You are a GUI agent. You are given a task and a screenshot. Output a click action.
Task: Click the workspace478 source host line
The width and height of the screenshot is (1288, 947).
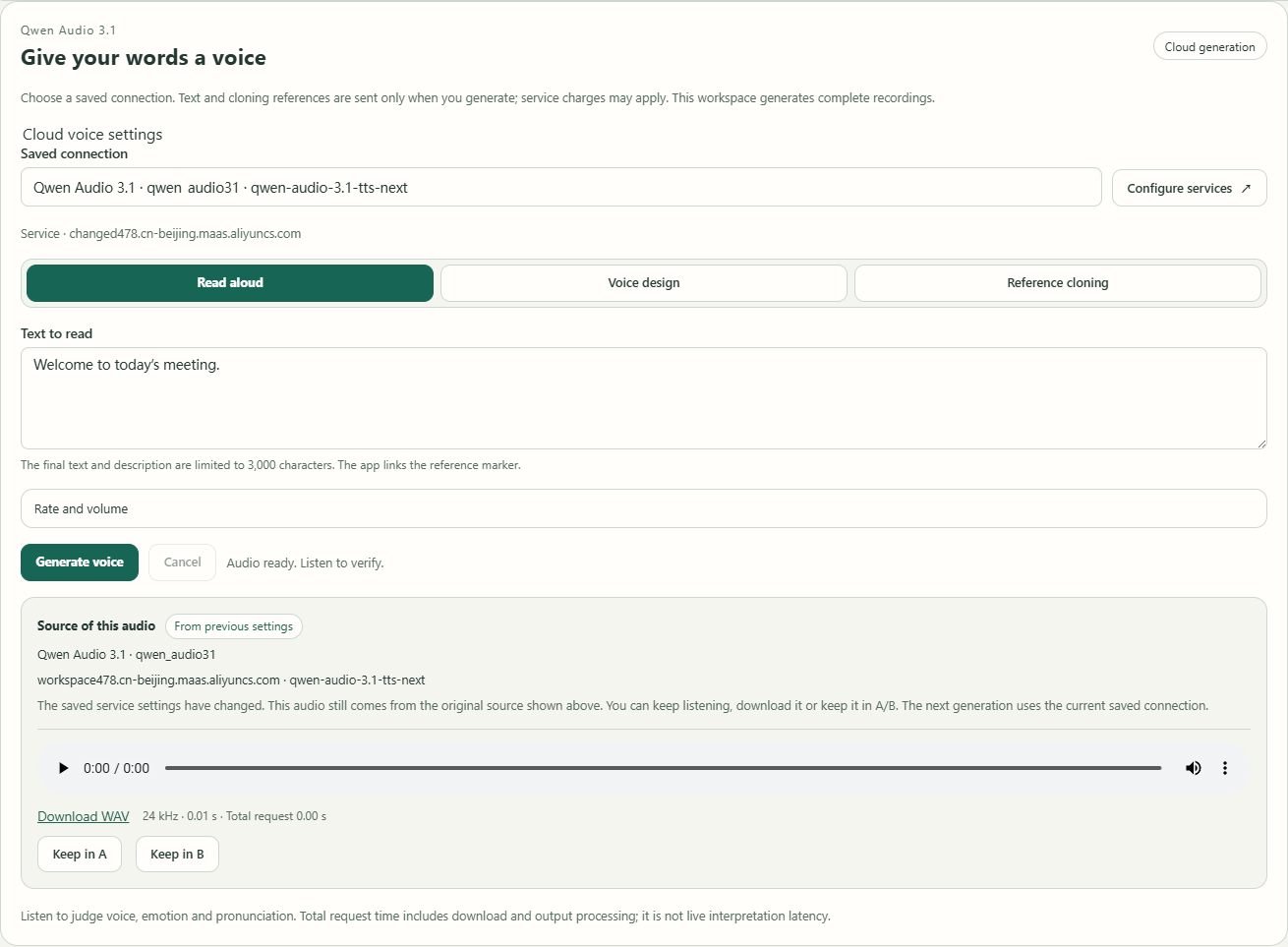click(231, 680)
